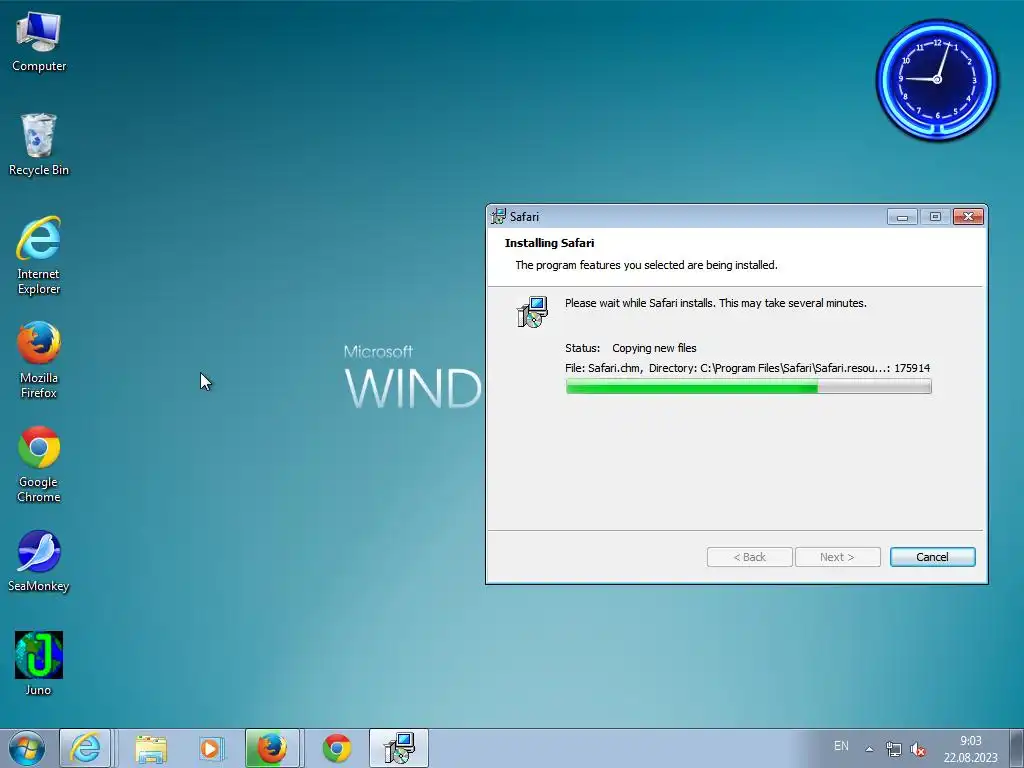Viewport: 1024px width, 768px height.
Task: Click the 'Status: Copying new files' text
Action: pyautogui.click(x=631, y=348)
